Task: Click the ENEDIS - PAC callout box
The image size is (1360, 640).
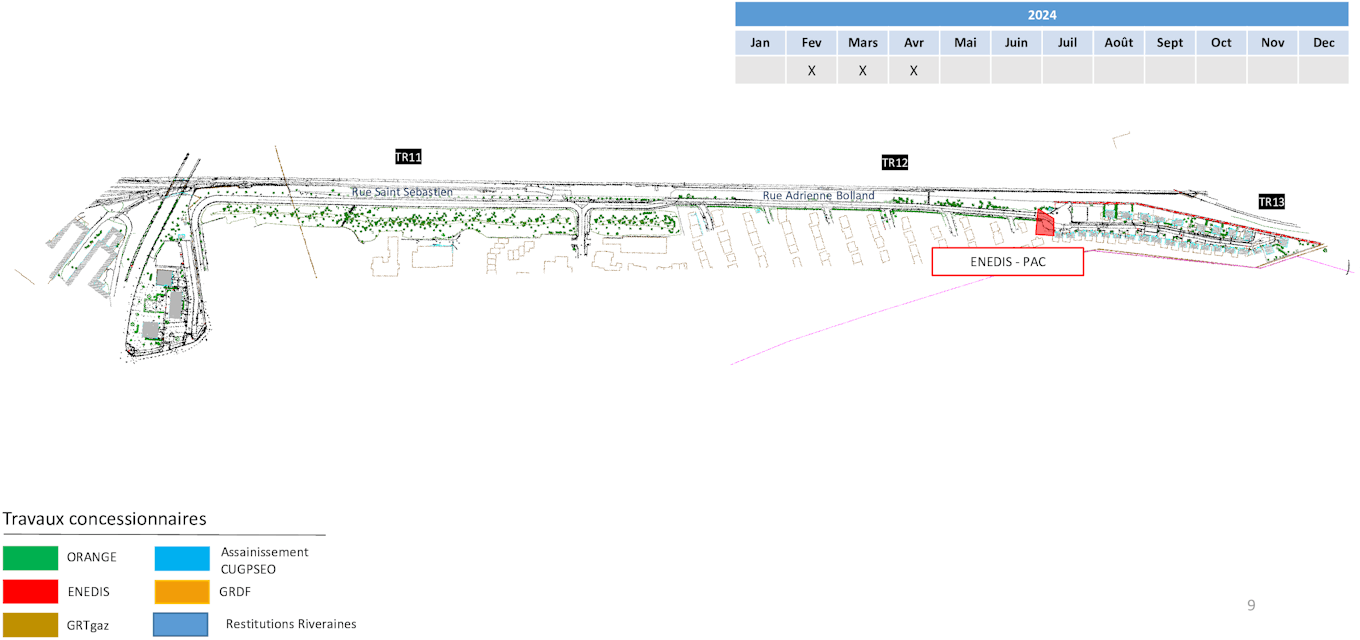Action: tap(1007, 262)
